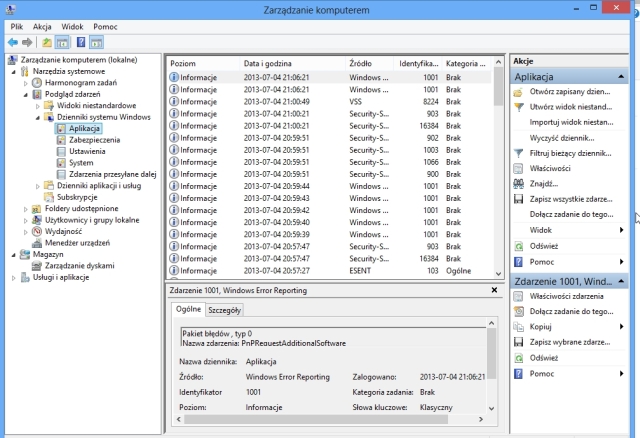The height and width of the screenshot is (438, 640).
Task: Click the blue Help icon in toolbar
Action: click(x=81, y=42)
